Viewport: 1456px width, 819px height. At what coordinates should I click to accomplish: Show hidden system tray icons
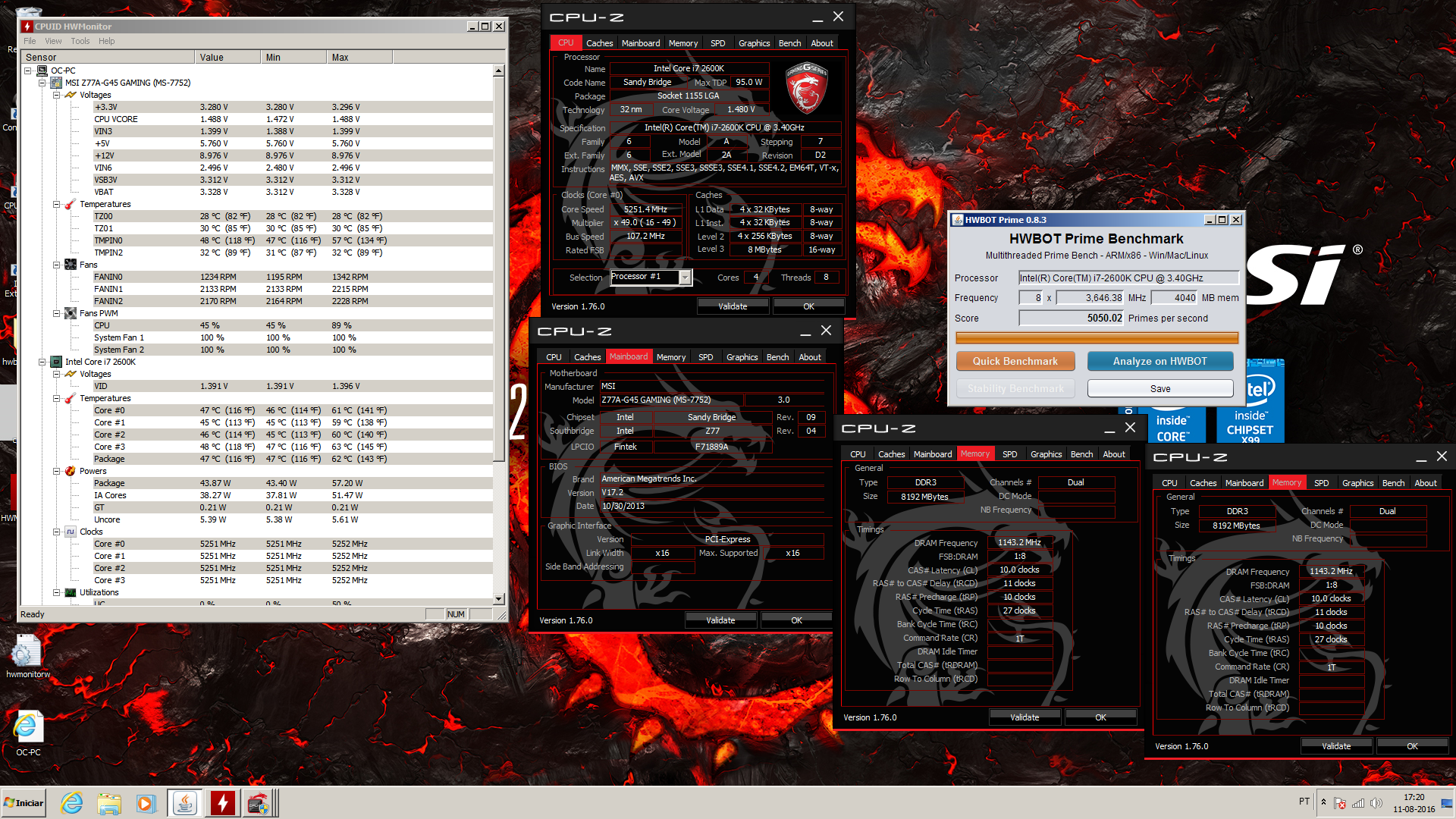(x=1323, y=802)
